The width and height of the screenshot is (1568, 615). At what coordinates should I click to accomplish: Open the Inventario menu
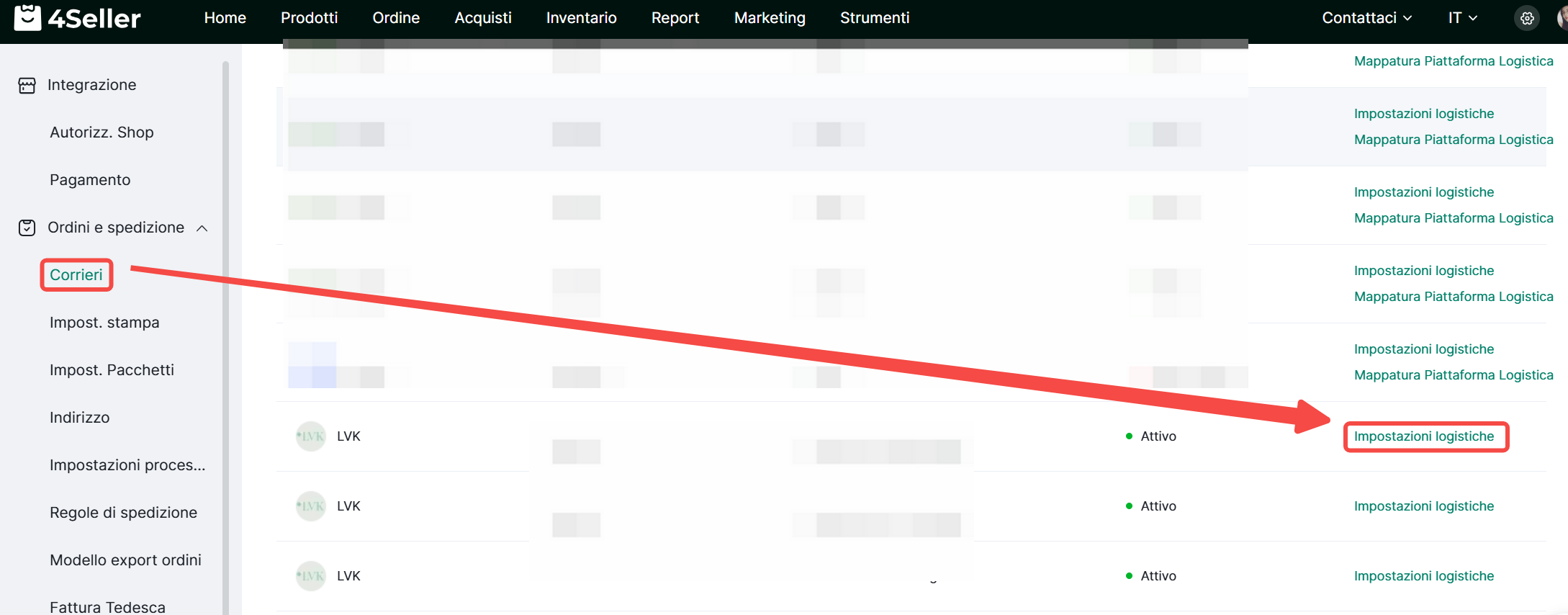(x=581, y=18)
